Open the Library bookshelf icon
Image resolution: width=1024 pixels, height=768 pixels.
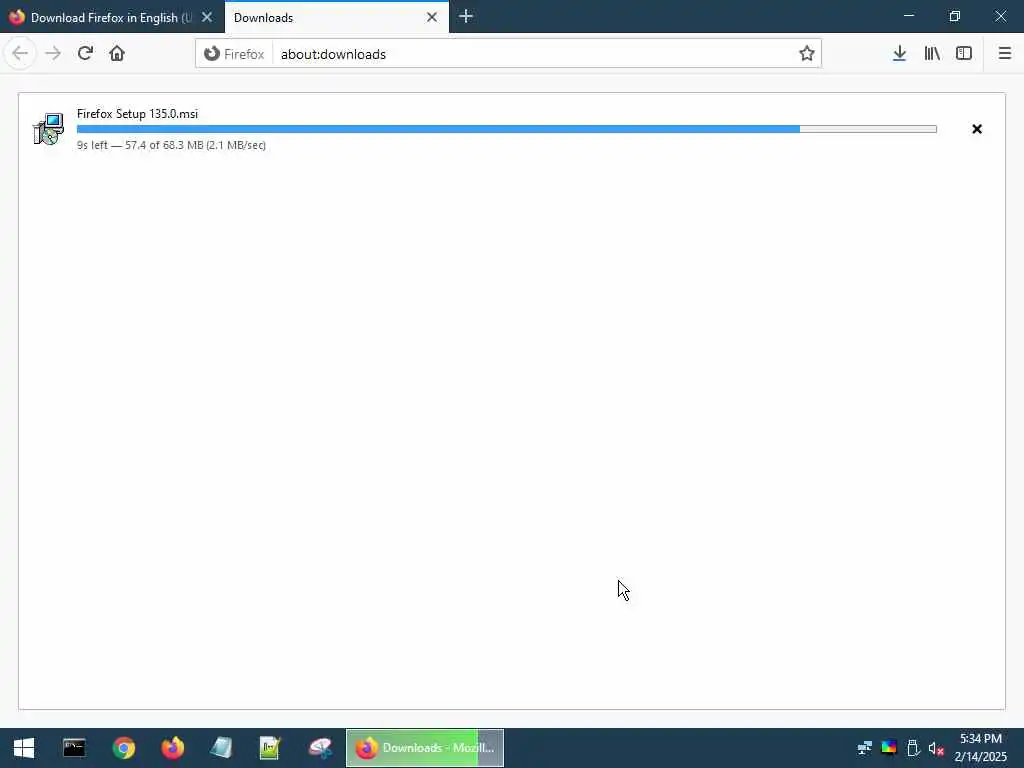pos(932,54)
